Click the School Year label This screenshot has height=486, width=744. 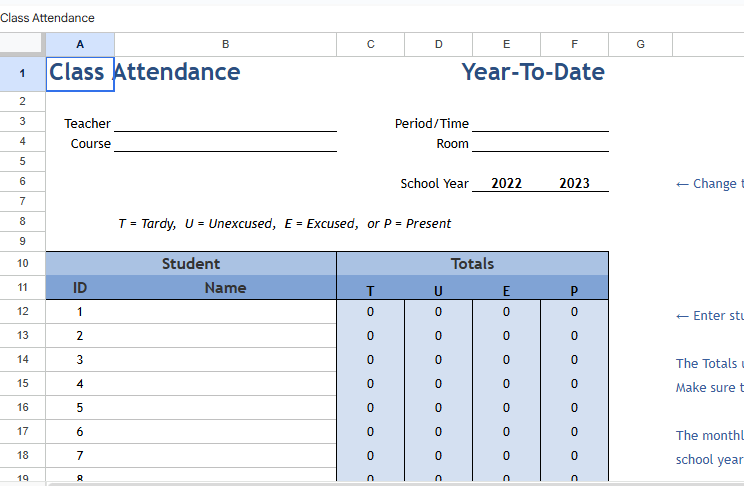[434, 184]
